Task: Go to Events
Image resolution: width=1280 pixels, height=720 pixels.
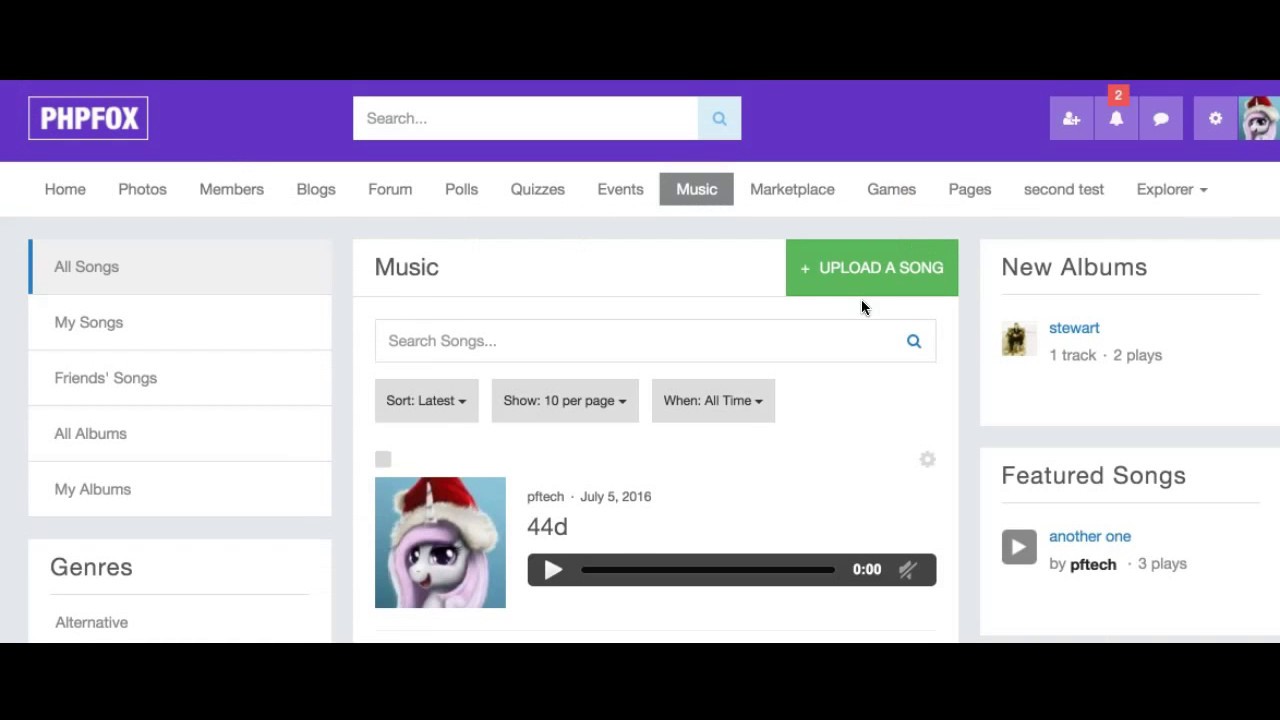Action: click(620, 189)
